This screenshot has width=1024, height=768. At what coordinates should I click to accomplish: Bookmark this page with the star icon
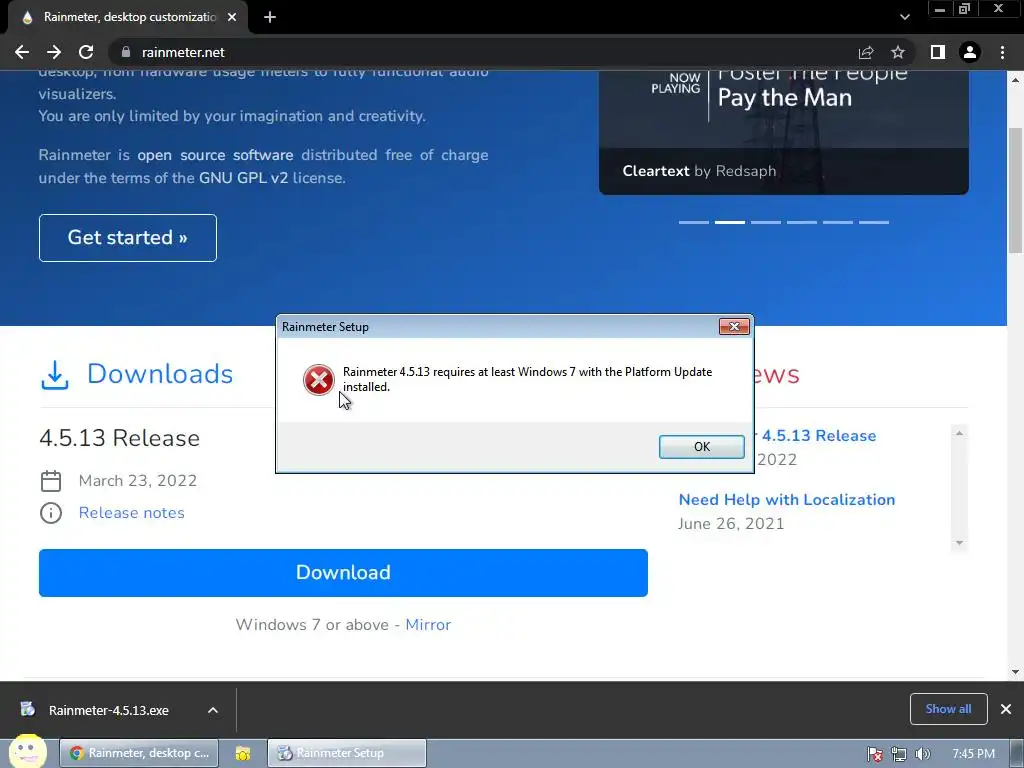point(898,52)
